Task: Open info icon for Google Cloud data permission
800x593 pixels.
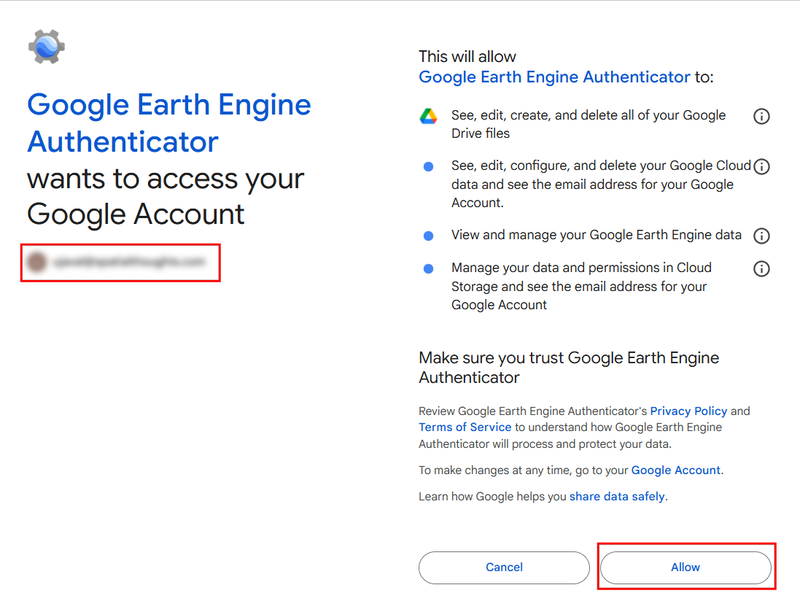Action: (x=761, y=166)
